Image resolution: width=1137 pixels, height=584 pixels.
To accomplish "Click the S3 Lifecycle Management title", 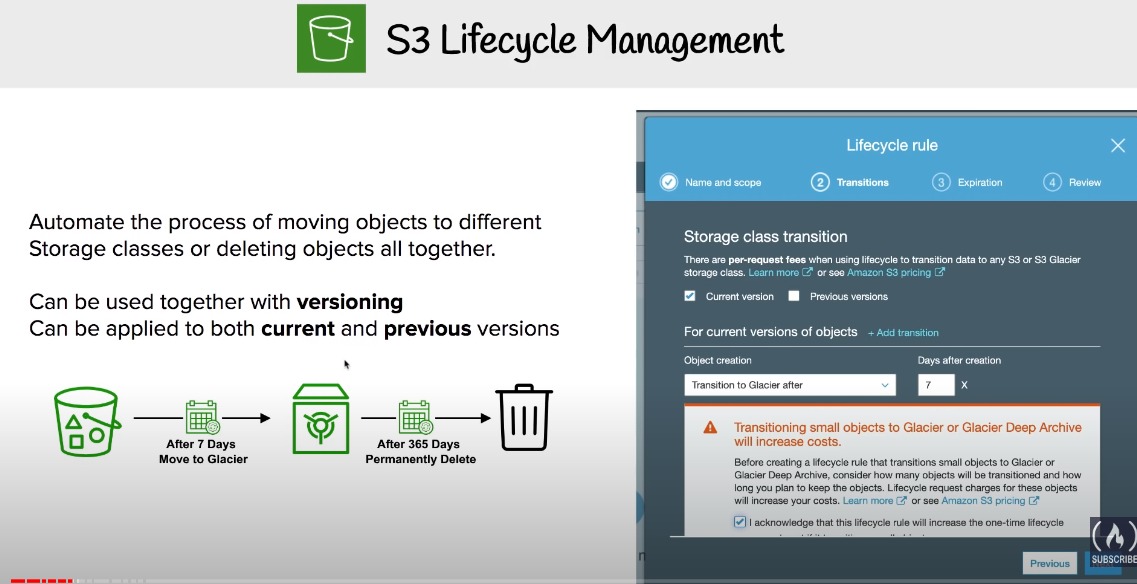I will pos(584,40).
